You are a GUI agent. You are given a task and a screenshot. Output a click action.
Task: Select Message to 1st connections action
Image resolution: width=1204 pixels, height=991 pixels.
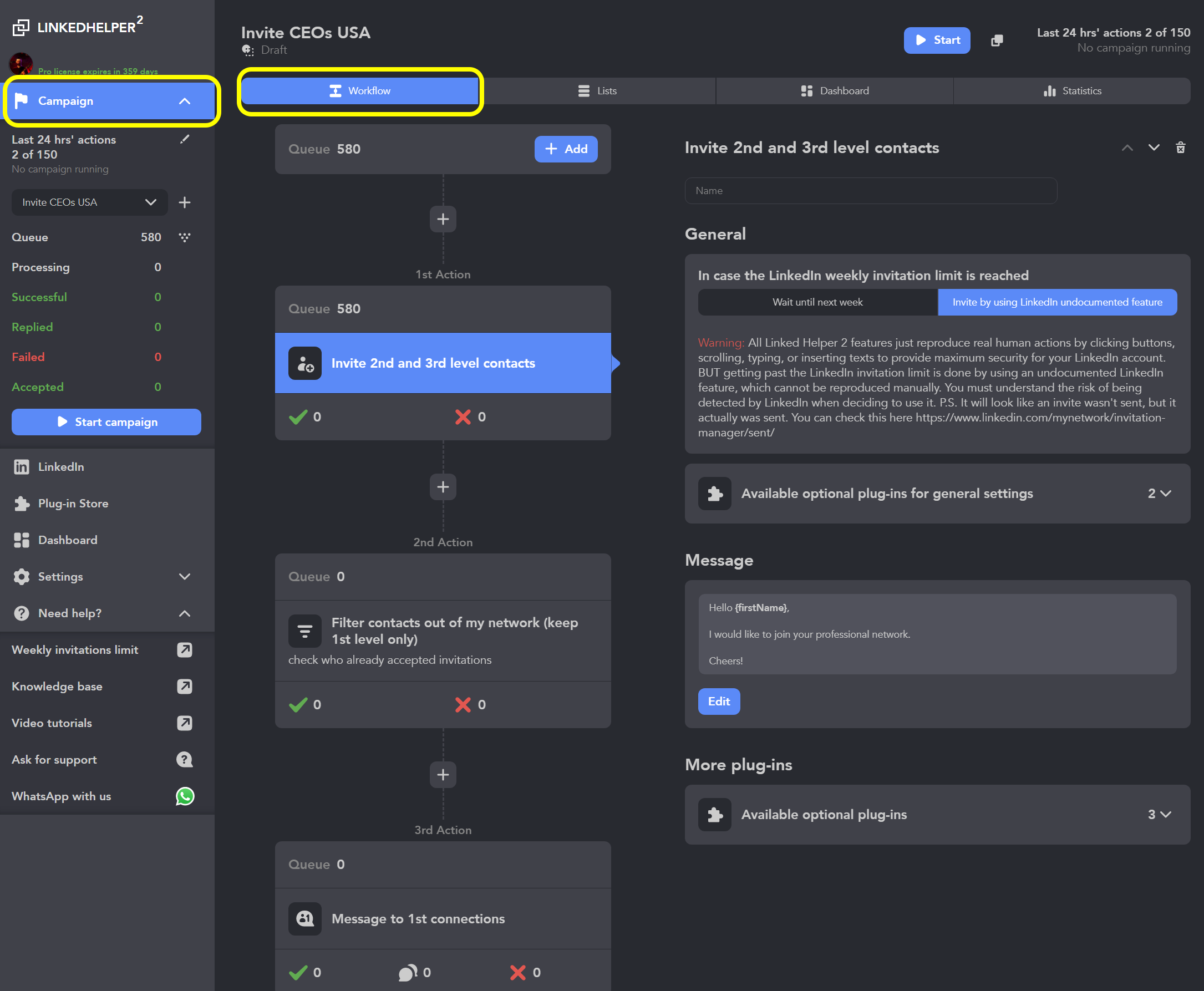coord(443,918)
